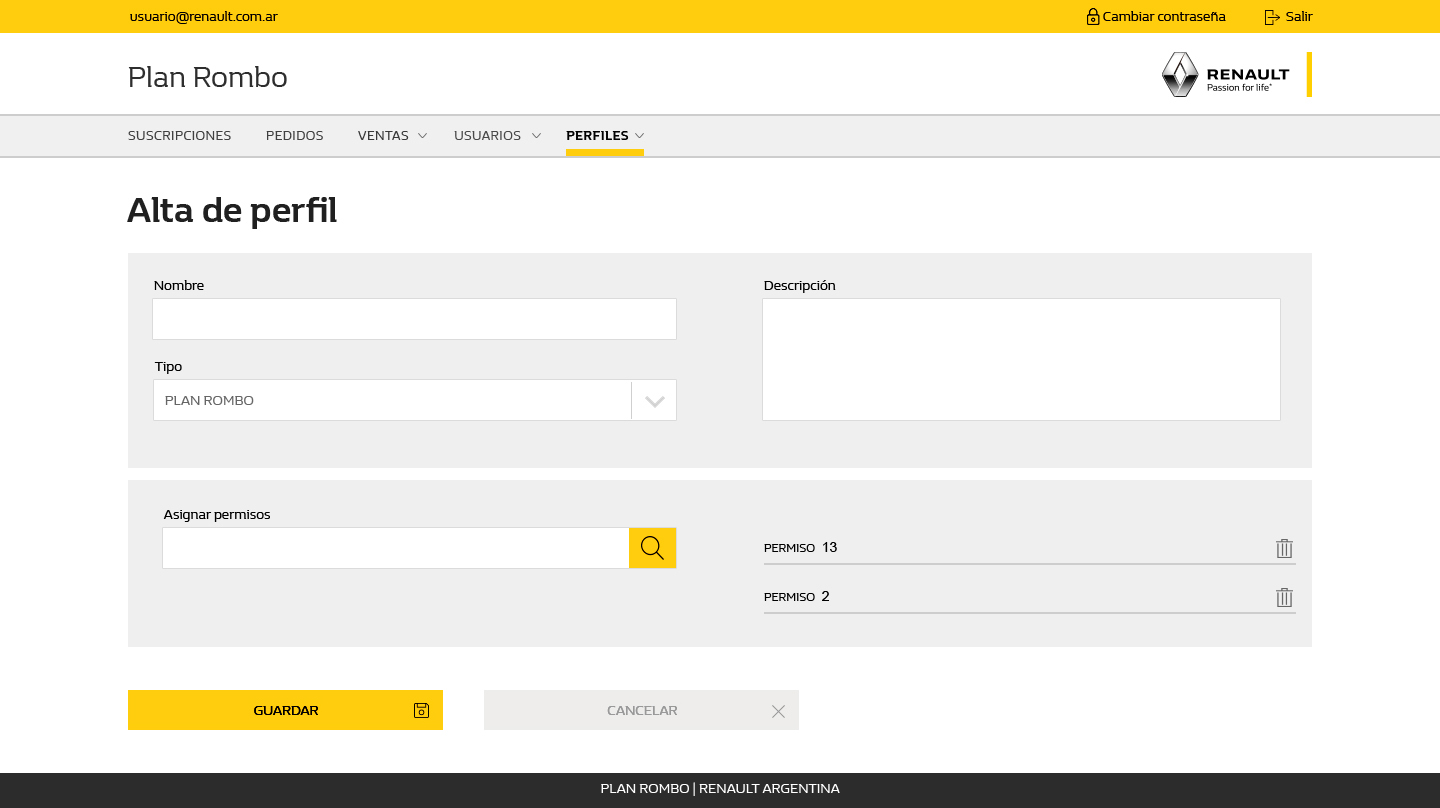
Task: Expand the Ventas menu chevron
Action: point(422,135)
